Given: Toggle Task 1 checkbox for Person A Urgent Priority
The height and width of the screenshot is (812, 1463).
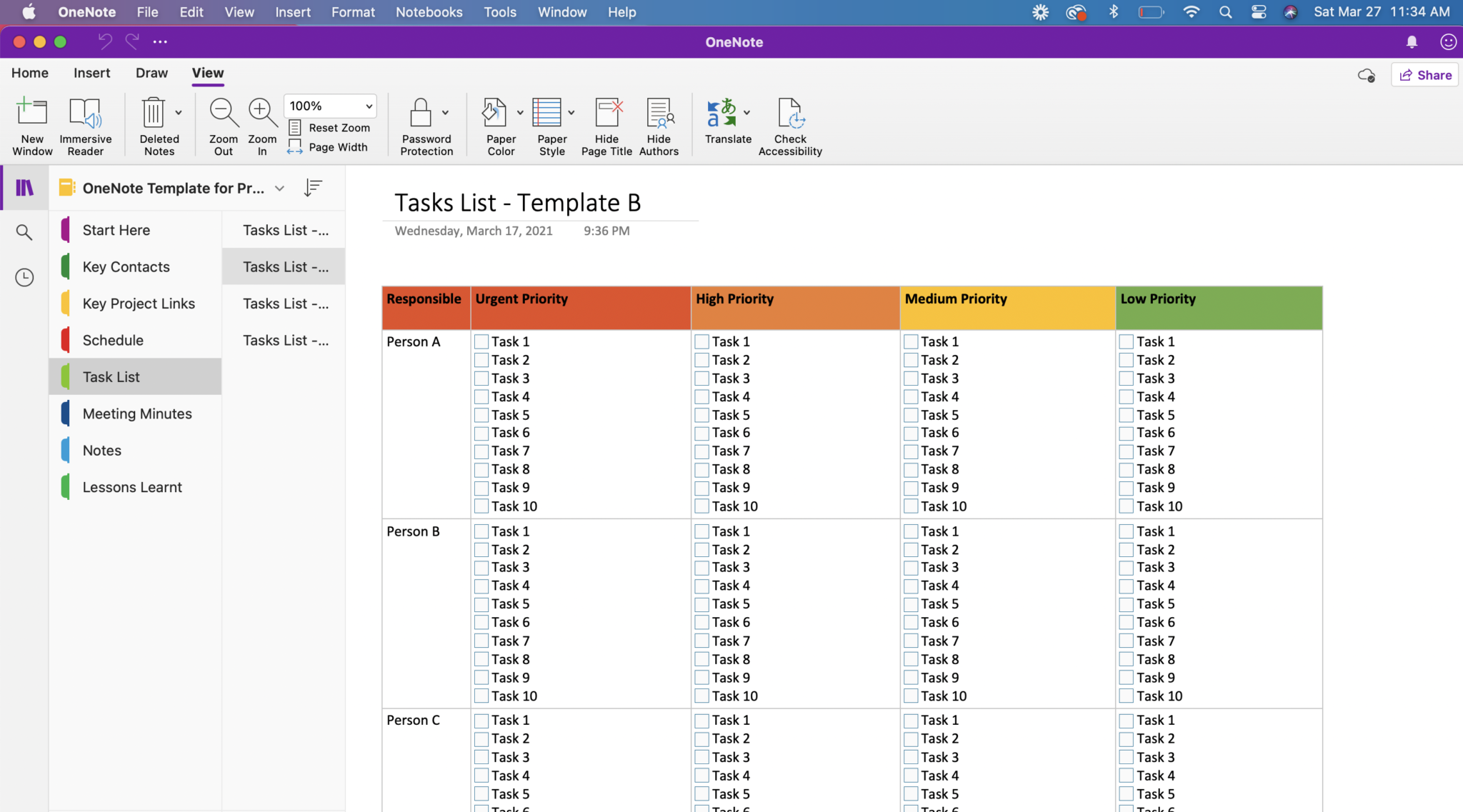Looking at the screenshot, I should pyautogui.click(x=481, y=341).
